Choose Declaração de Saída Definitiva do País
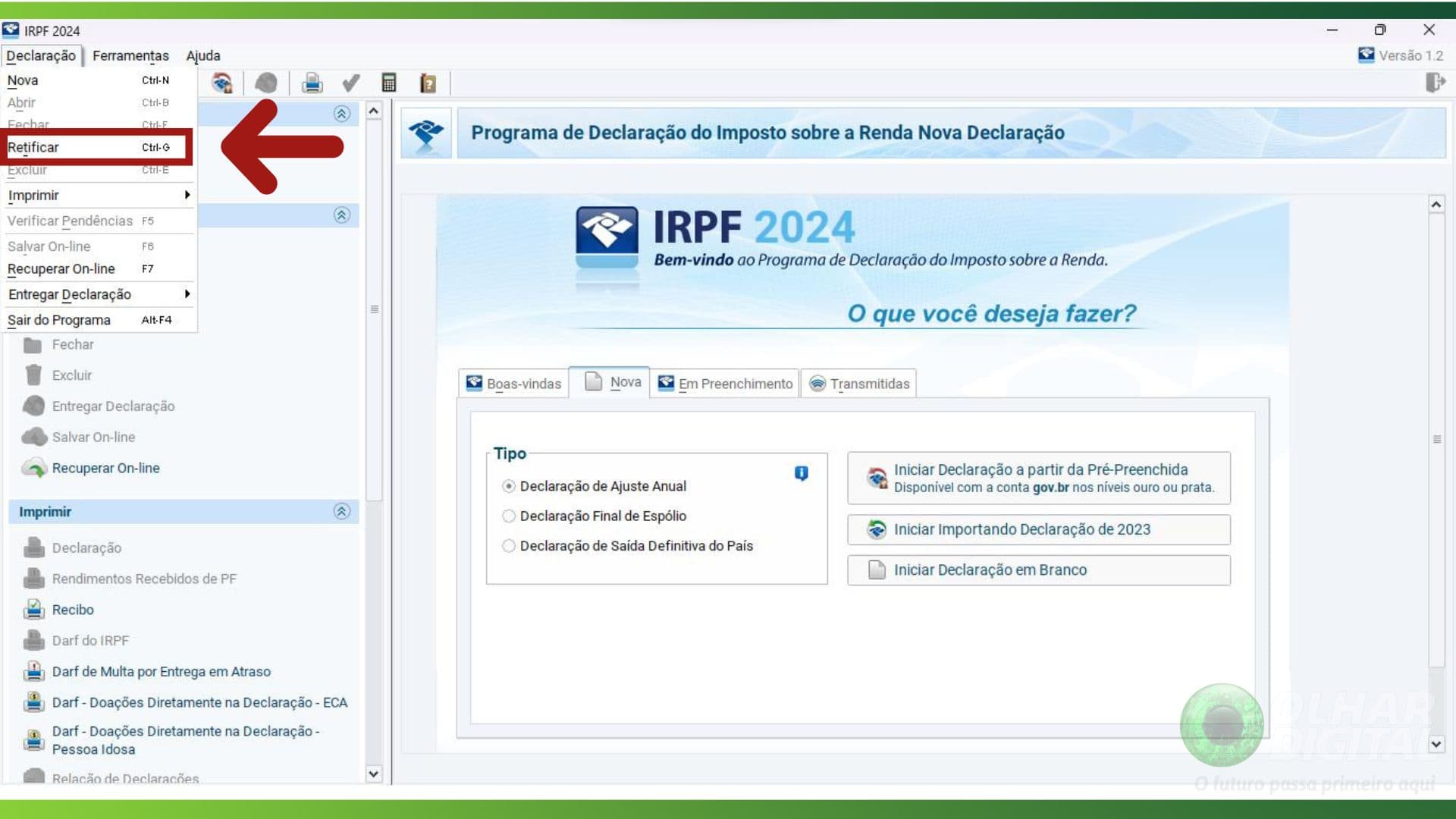The height and width of the screenshot is (819, 1456). click(x=509, y=546)
